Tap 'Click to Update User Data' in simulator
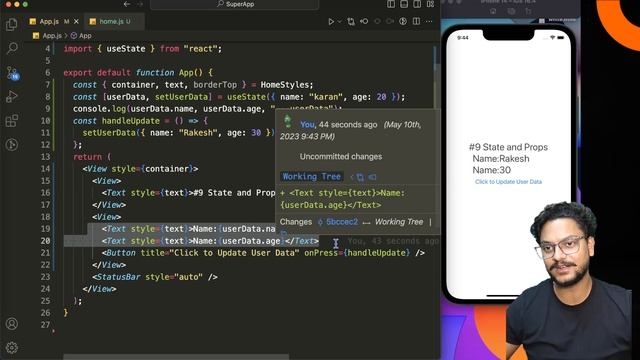 click(508, 182)
